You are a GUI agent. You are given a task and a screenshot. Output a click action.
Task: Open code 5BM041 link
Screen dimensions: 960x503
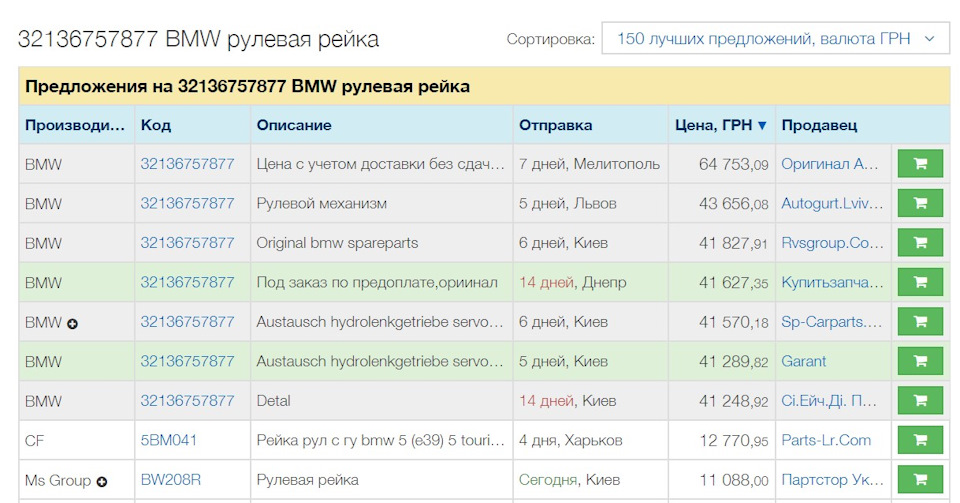pos(168,440)
